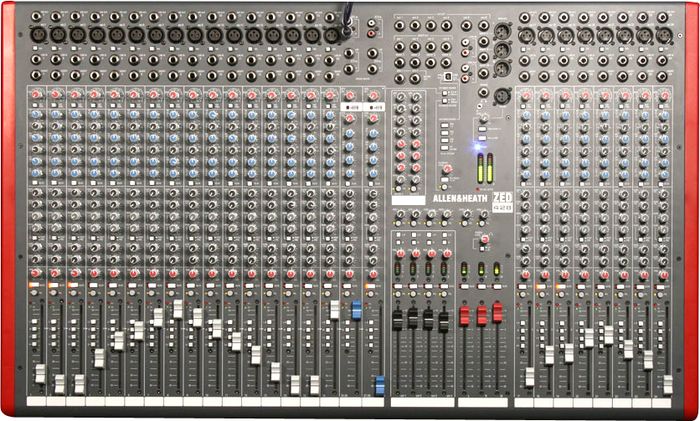The height and width of the screenshot is (421, 700).
Task: Click the channel 1 XLR microphone input
Action: point(37,34)
